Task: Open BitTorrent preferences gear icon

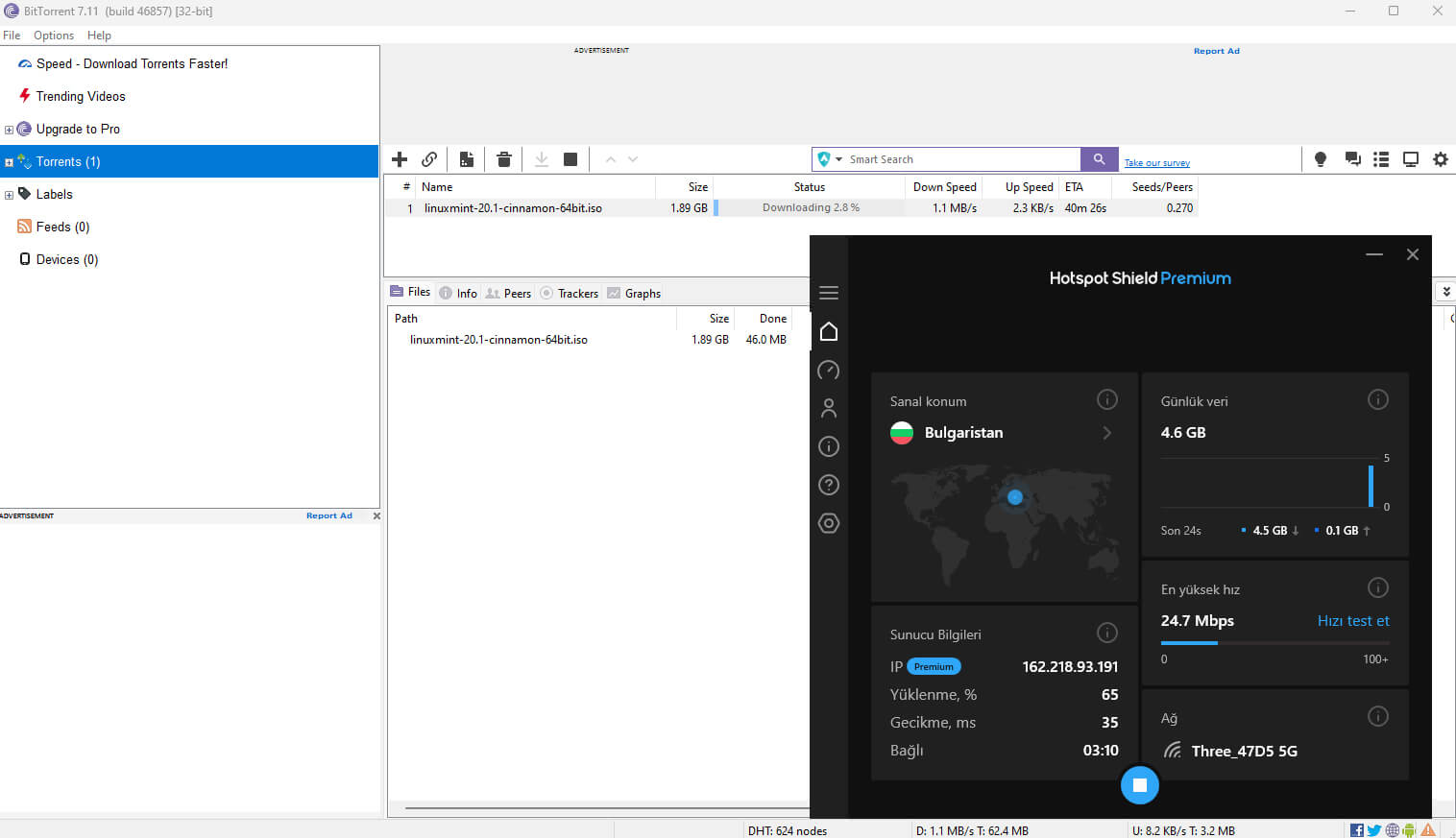Action: pyautogui.click(x=1441, y=159)
